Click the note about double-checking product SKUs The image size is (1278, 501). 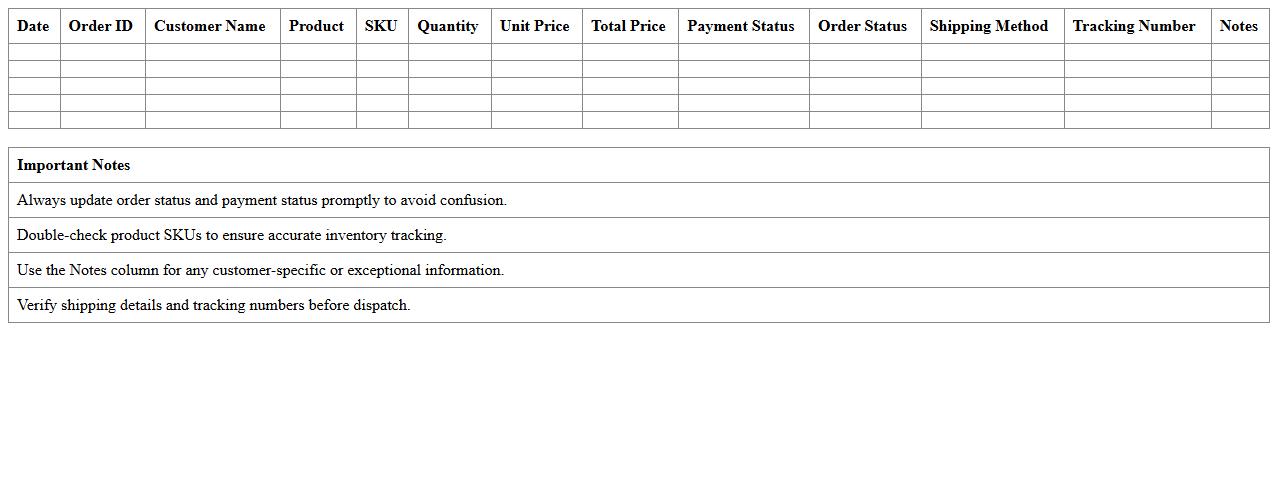point(232,235)
